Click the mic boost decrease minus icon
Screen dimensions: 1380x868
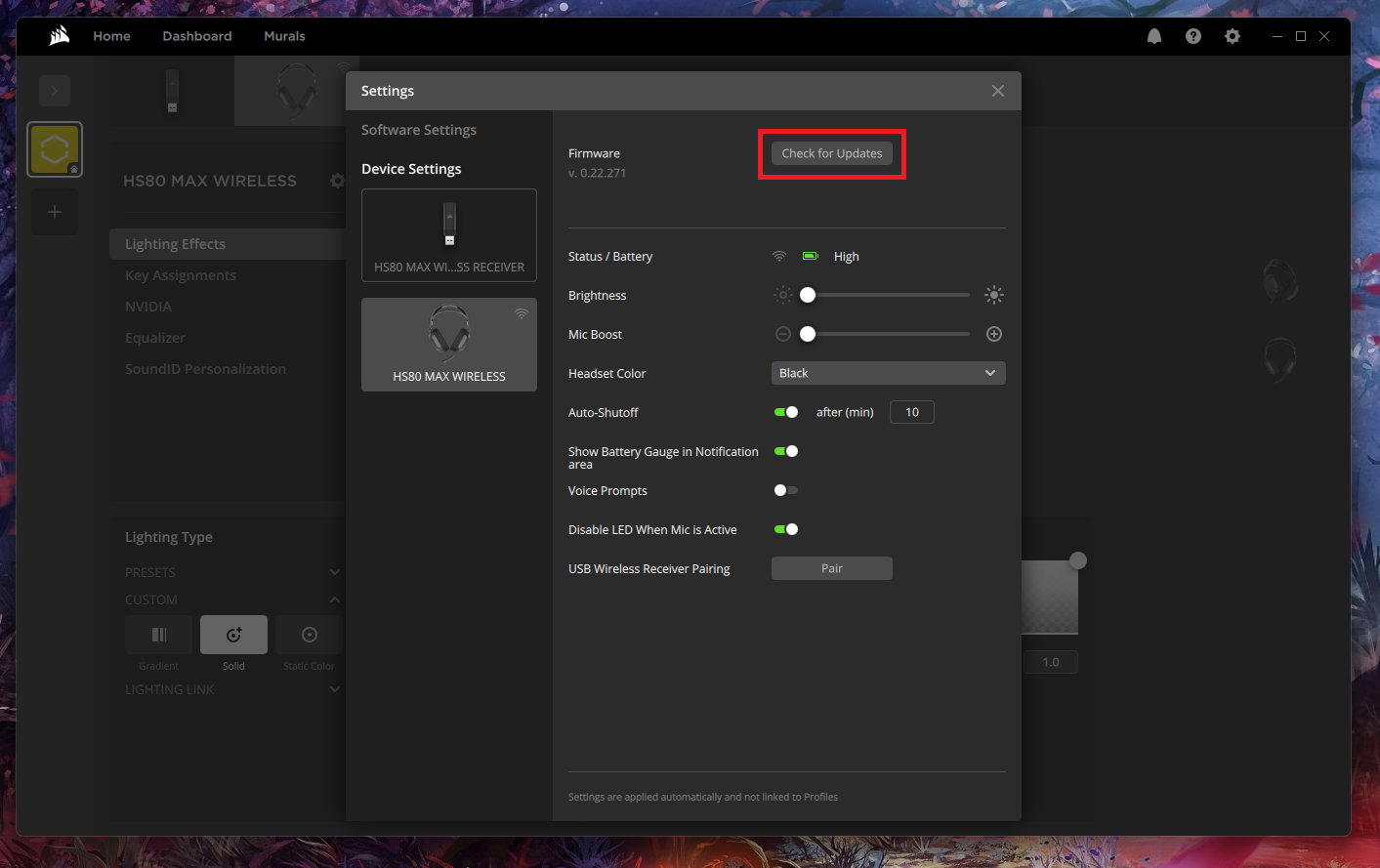point(782,334)
